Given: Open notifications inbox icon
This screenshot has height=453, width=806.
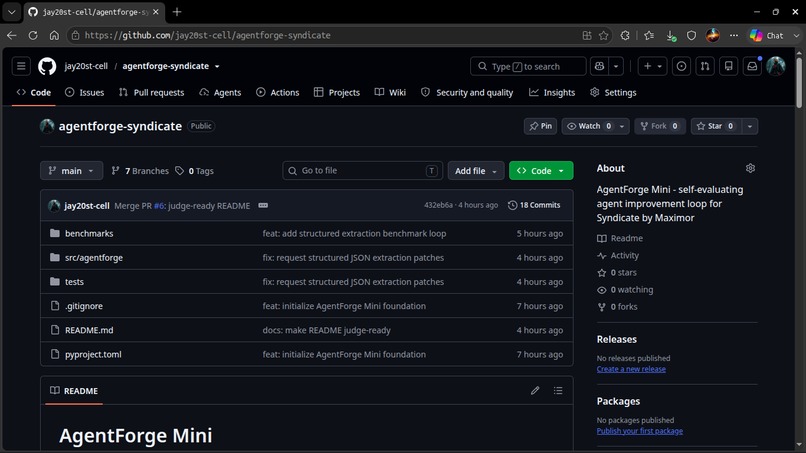Looking at the screenshot, I should (x=752, y=66).
